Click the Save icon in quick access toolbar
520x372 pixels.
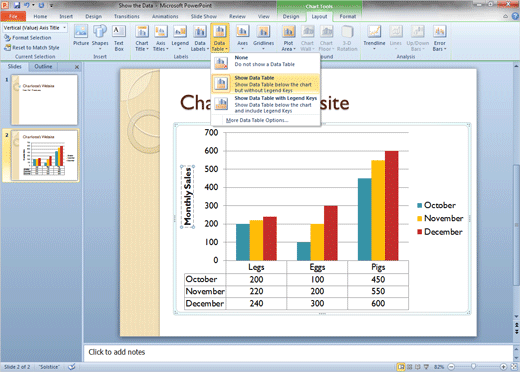point(17,5)
